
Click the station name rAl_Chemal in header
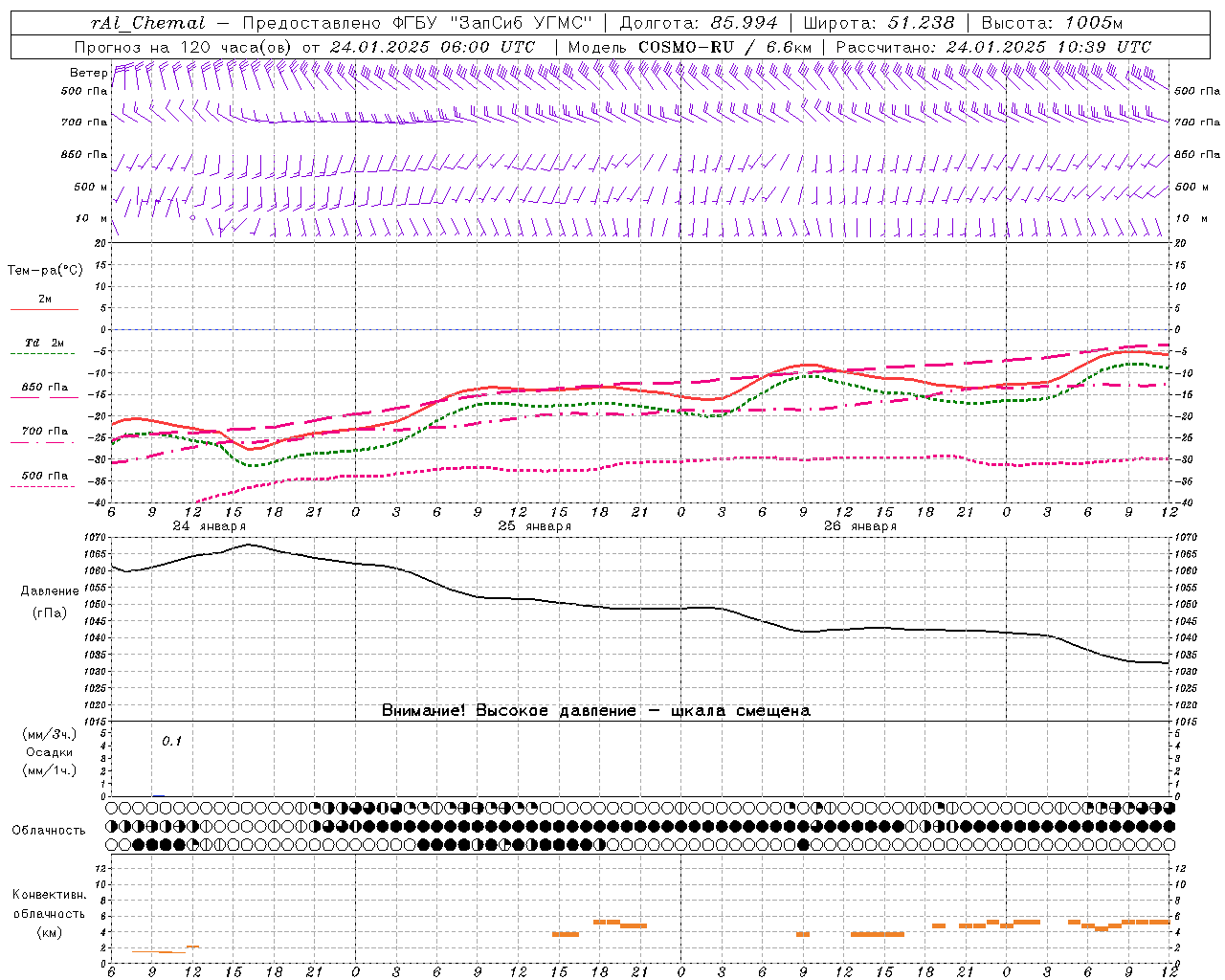coord(147,23)
